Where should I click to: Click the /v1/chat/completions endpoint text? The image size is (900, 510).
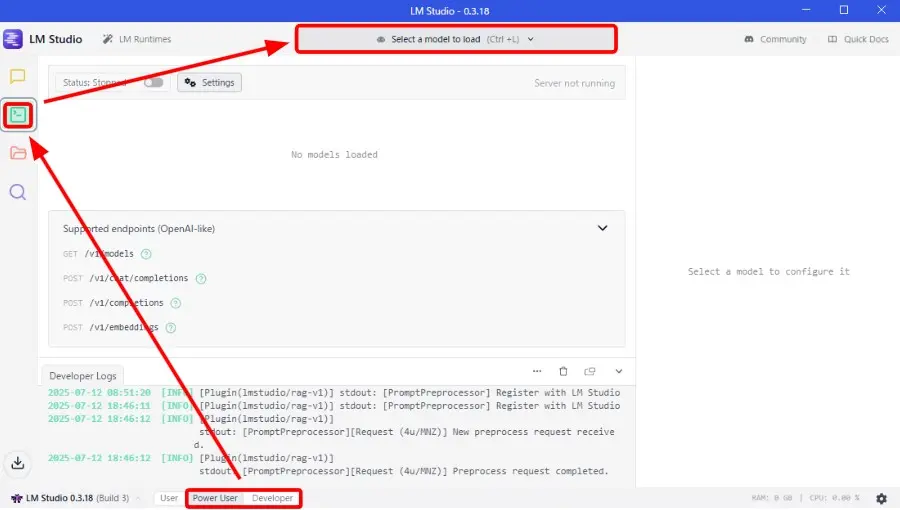click(x=138, y=278)
